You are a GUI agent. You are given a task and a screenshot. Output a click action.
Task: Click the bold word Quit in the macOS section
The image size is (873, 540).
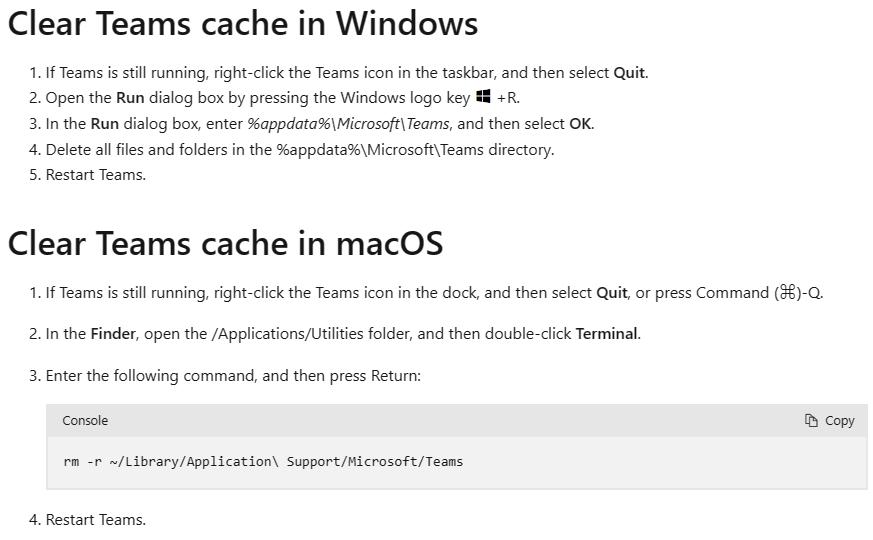612,293
